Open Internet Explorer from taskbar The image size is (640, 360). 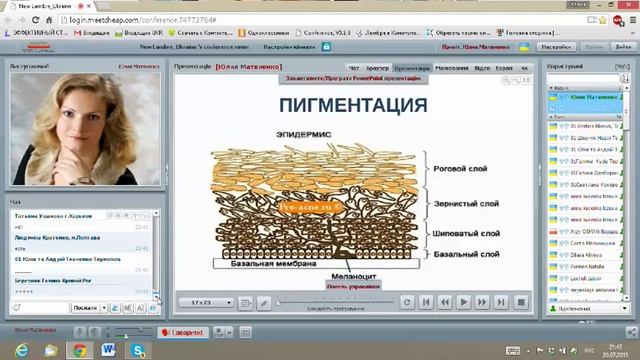[21, 351]
